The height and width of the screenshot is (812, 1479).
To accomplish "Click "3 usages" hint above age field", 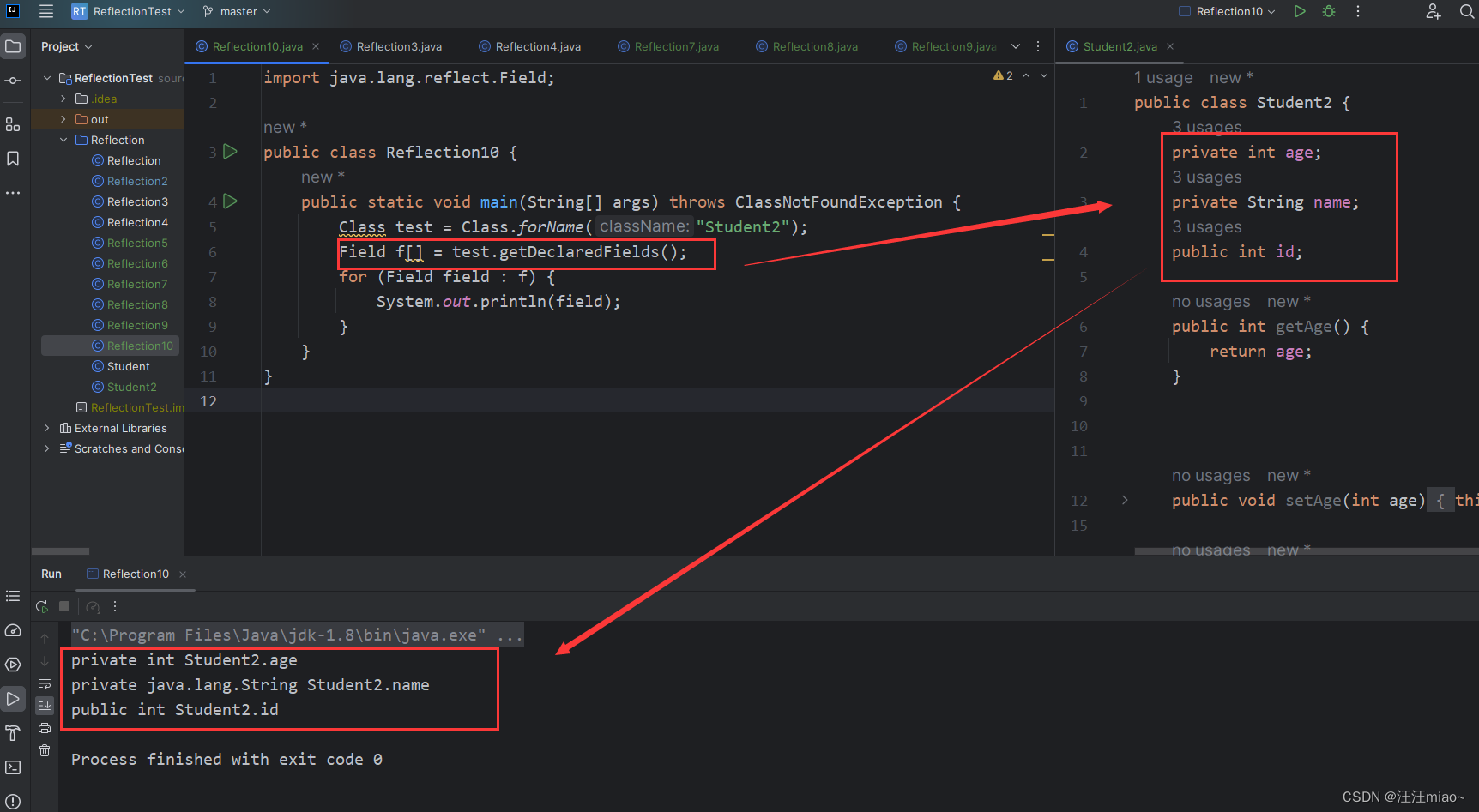I will pos(1207,127).
